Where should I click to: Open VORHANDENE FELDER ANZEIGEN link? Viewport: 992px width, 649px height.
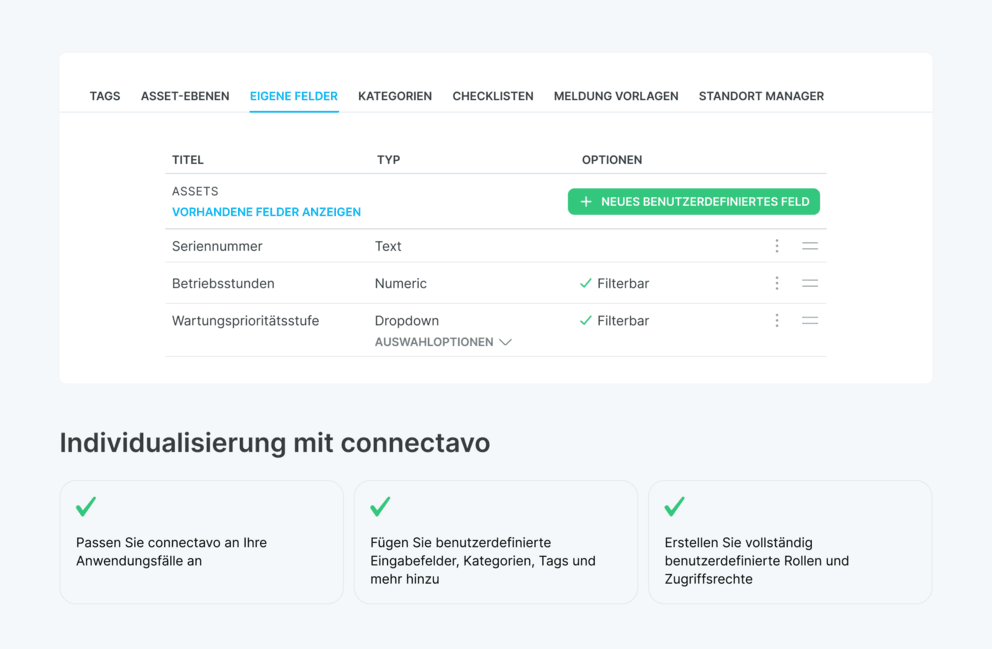(x=266, y=212)
